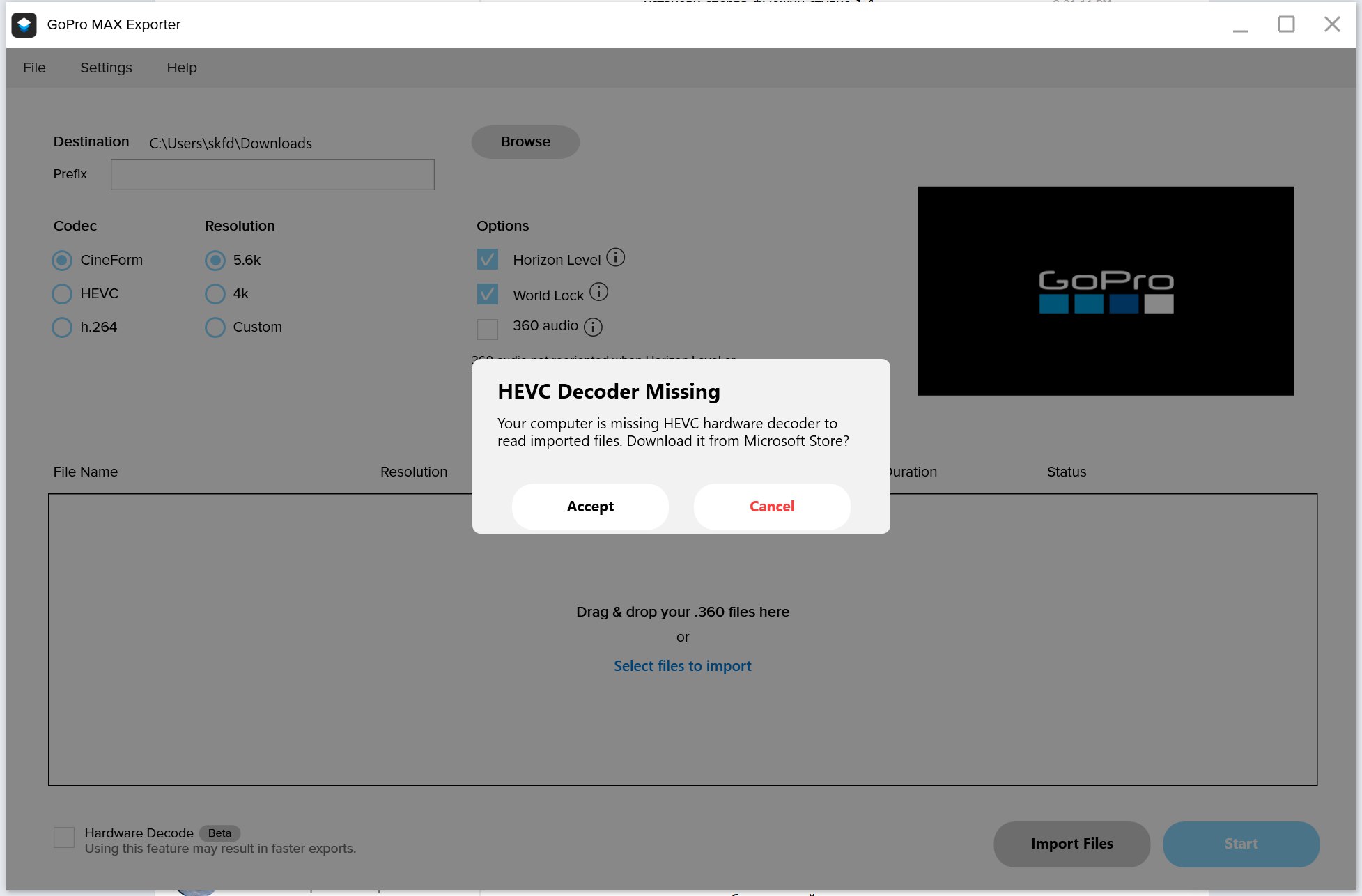Click Accept in HEVC Decoder dialog
The image size is (1362, 896).
(x=590, y=507)
